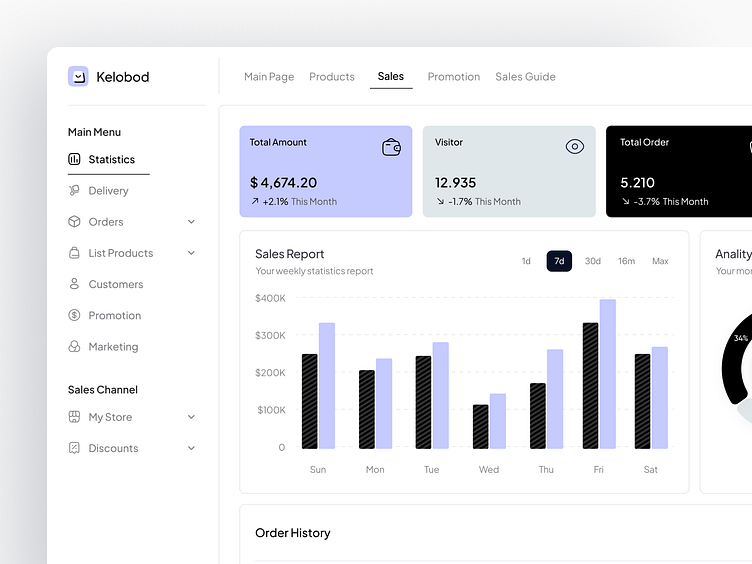Switch to the Sales Guide tab

coord(525,77)
